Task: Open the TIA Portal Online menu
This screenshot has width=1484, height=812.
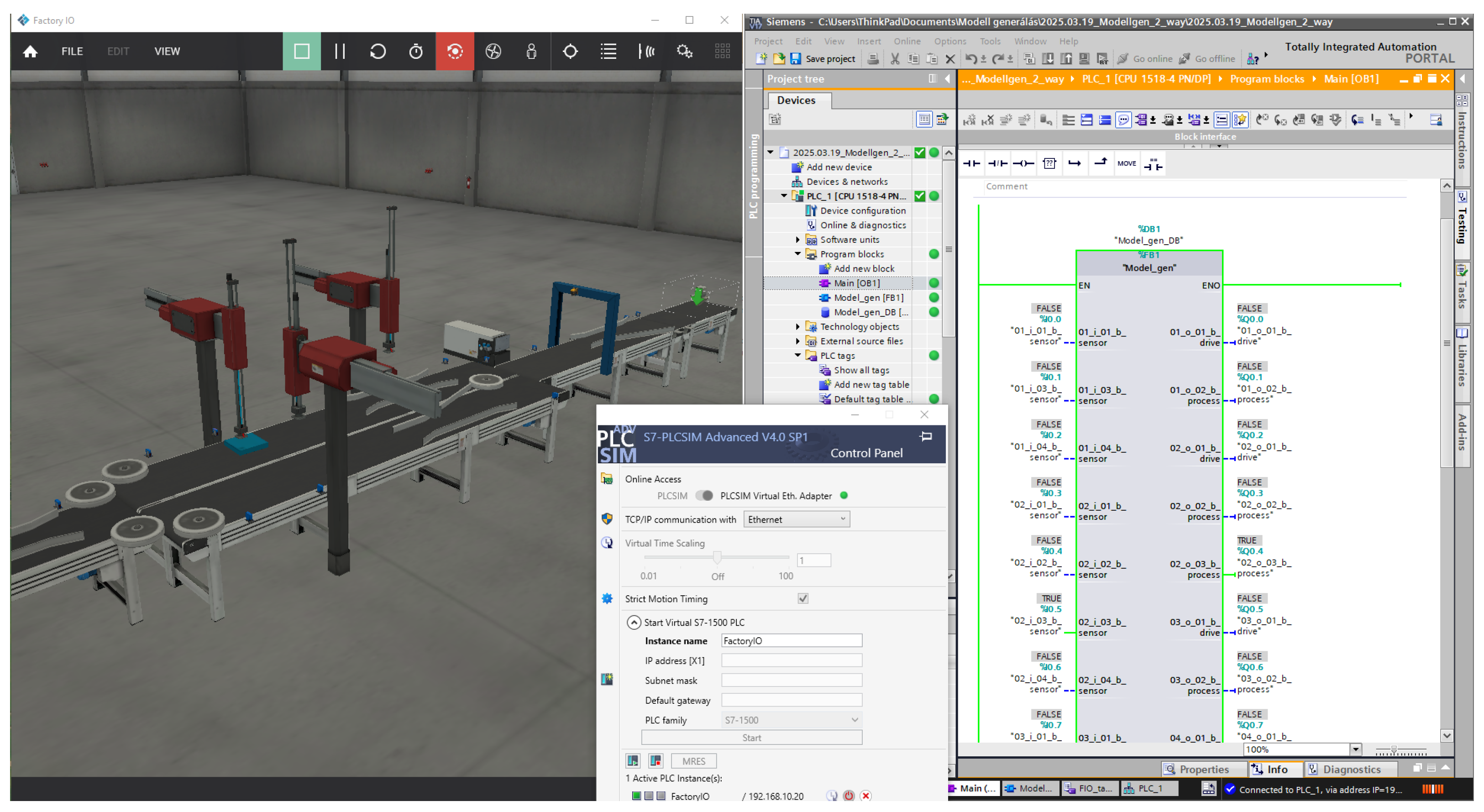Action: [x=907, y=42]
